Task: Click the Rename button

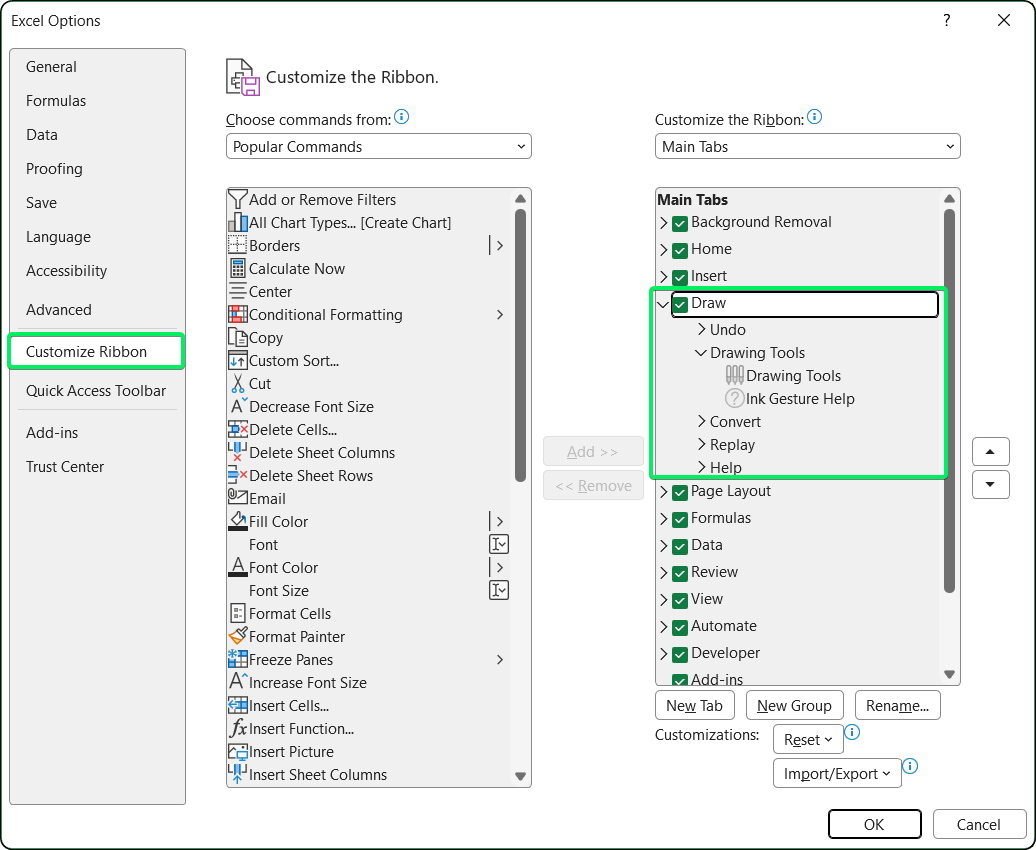Action: coord(897,705)
